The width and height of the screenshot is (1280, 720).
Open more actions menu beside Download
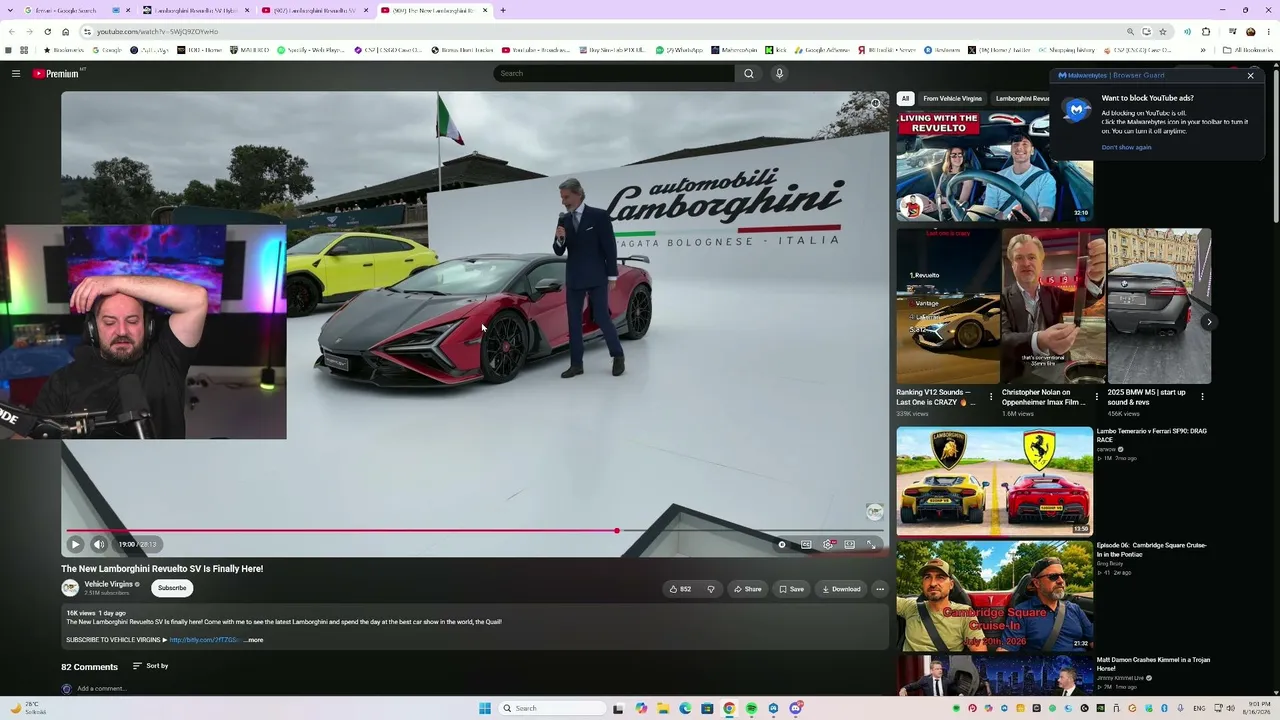[880, 589]
